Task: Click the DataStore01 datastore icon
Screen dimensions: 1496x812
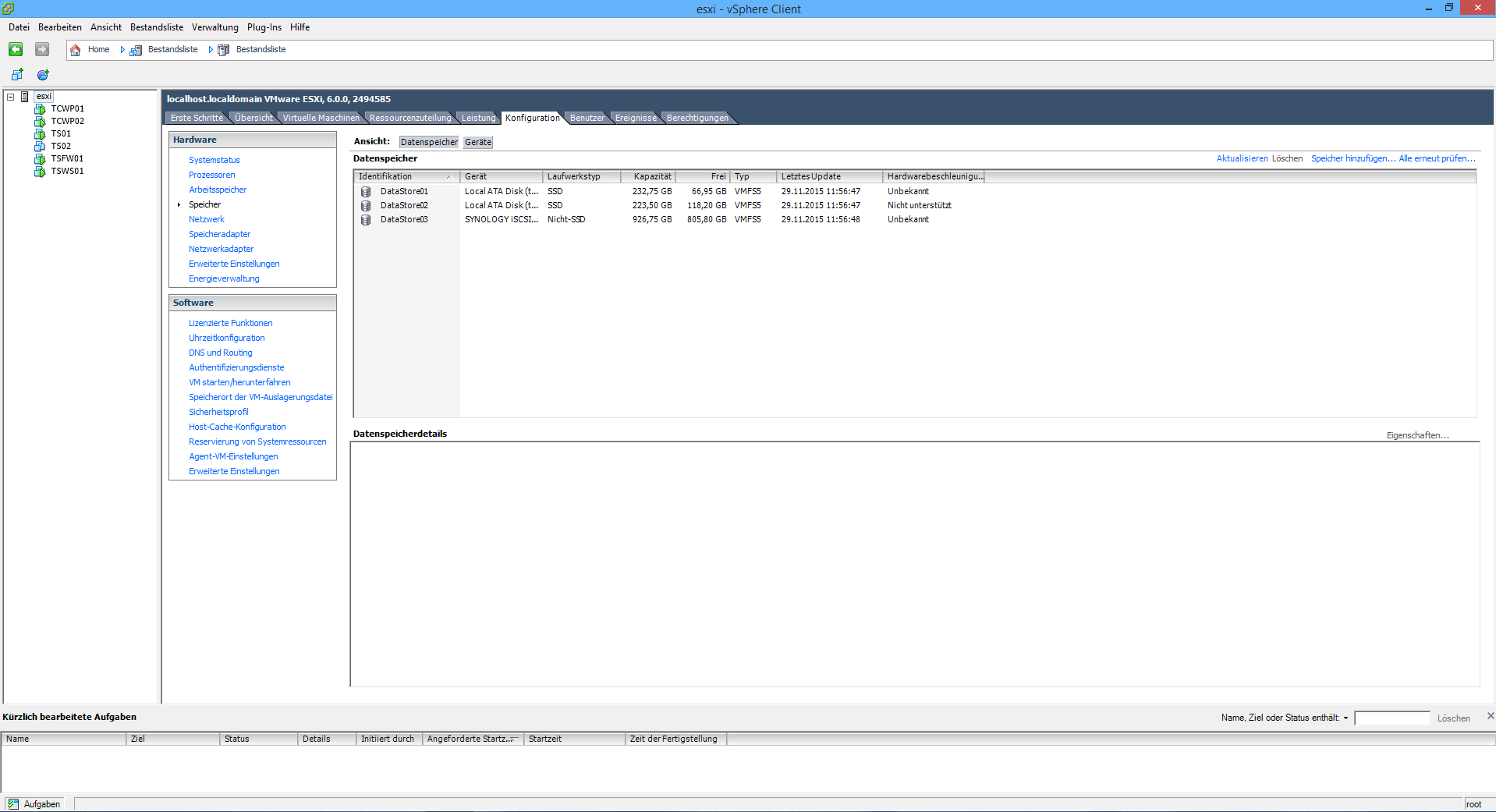Action: pyautogui.click(x=366, y=191)
